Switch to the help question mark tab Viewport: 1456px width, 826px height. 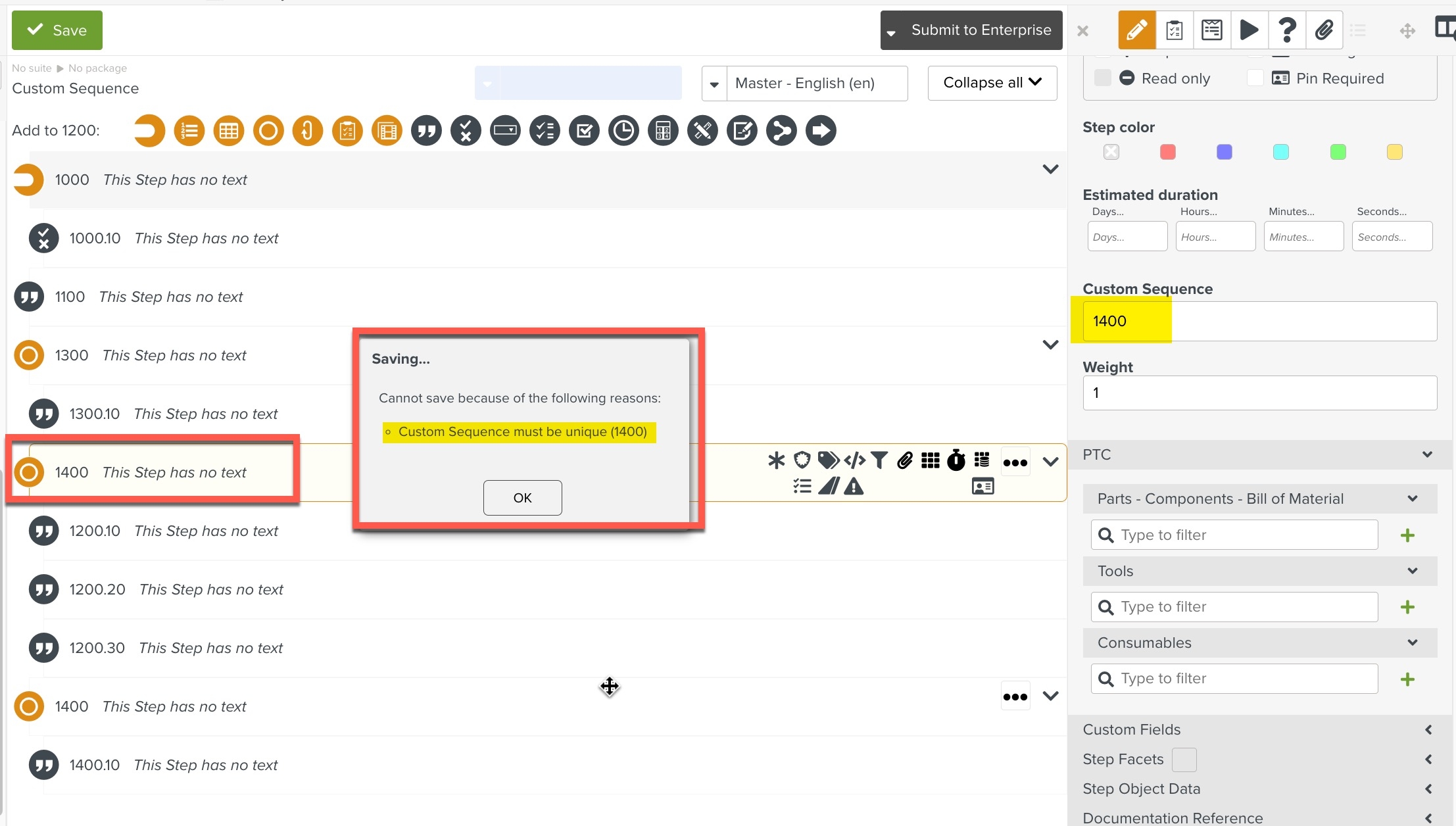pos(1286,30)
